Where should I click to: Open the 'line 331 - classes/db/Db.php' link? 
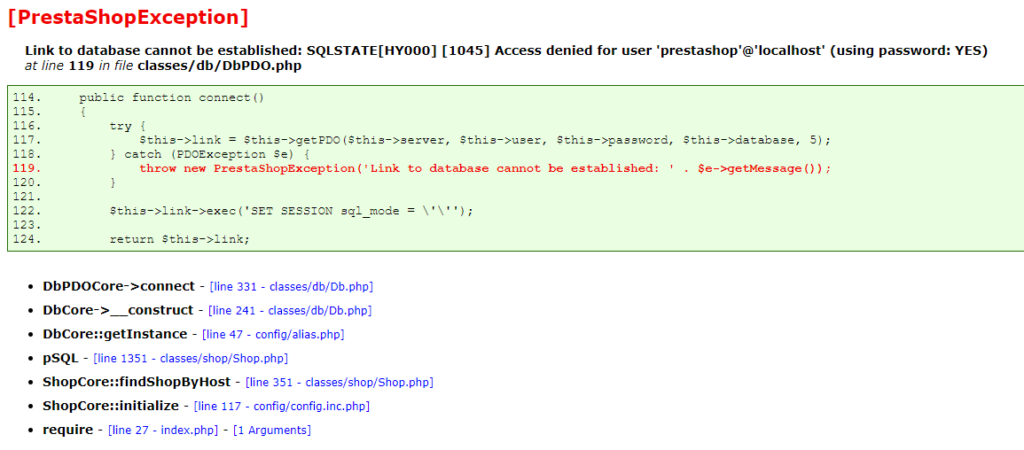[291, 287]
